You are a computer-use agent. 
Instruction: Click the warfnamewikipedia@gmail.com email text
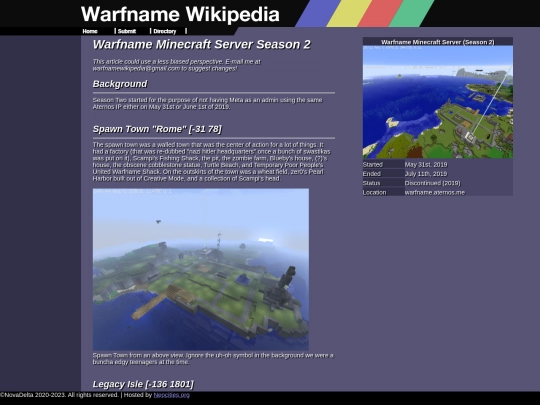(x=136, y=69)
